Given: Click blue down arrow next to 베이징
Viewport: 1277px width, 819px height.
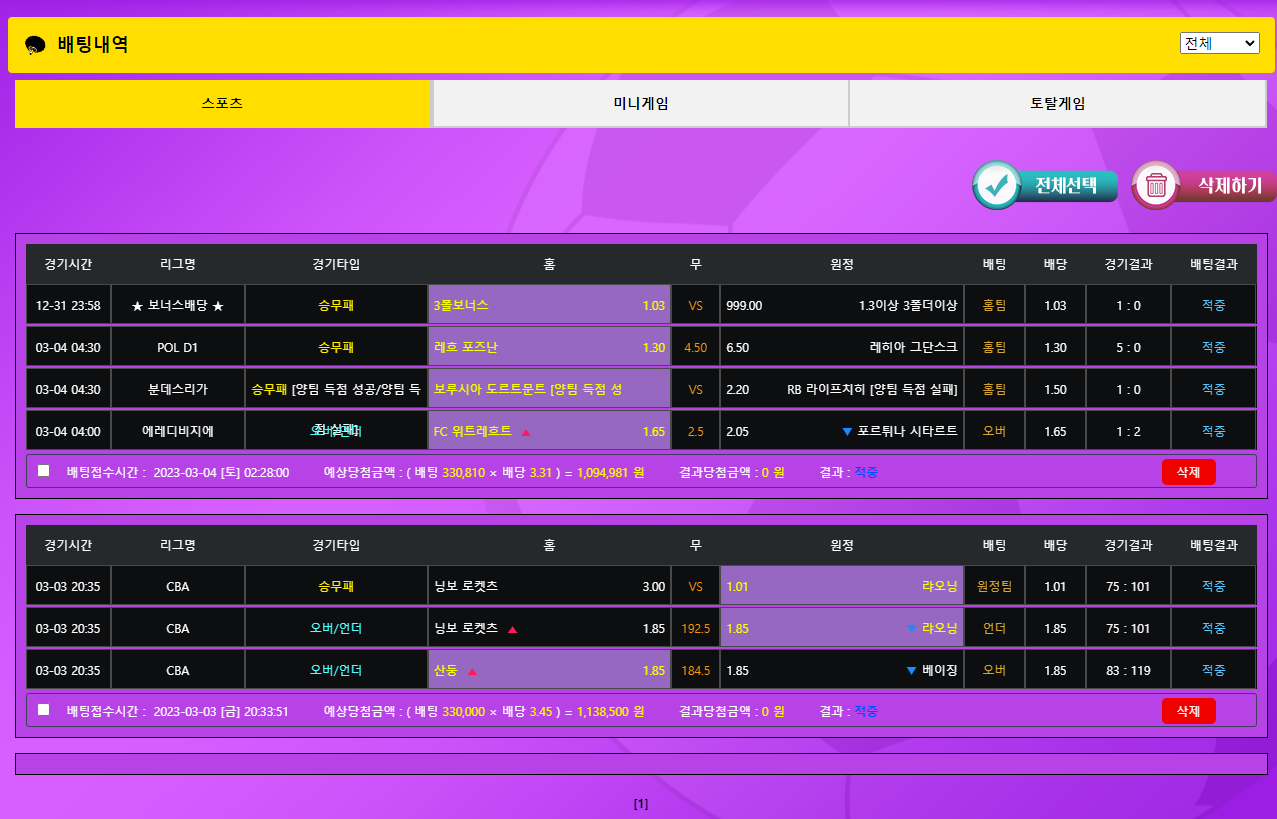Looking at the screenshot, I should pyautogui.click(x=911, y=671).
